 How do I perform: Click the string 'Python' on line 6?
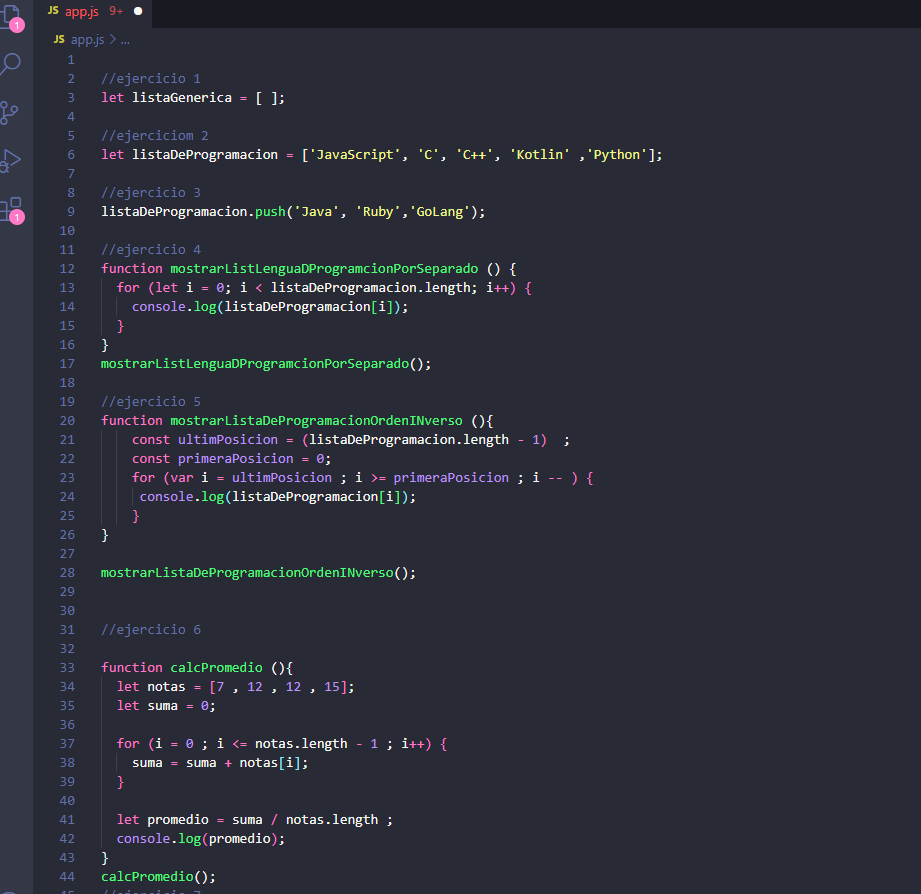tap(617, 154)
